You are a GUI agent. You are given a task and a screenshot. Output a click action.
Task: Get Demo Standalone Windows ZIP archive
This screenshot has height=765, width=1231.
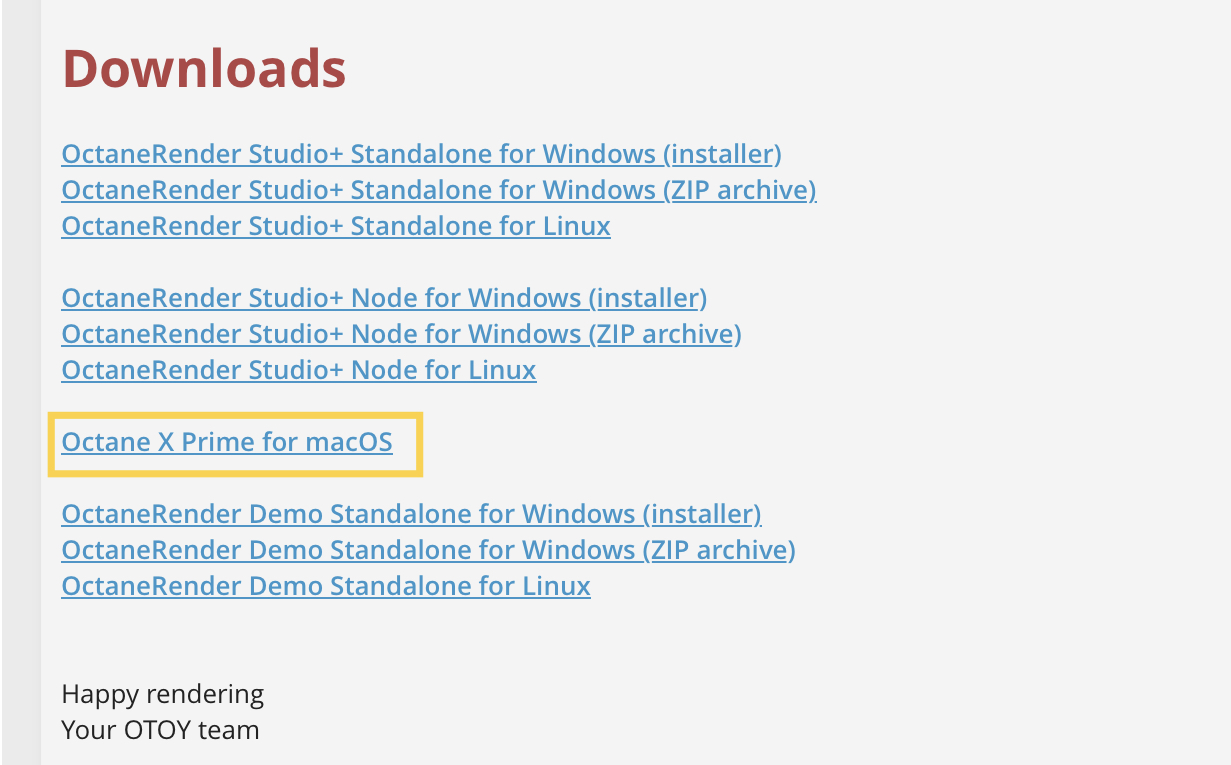[427, 550]
